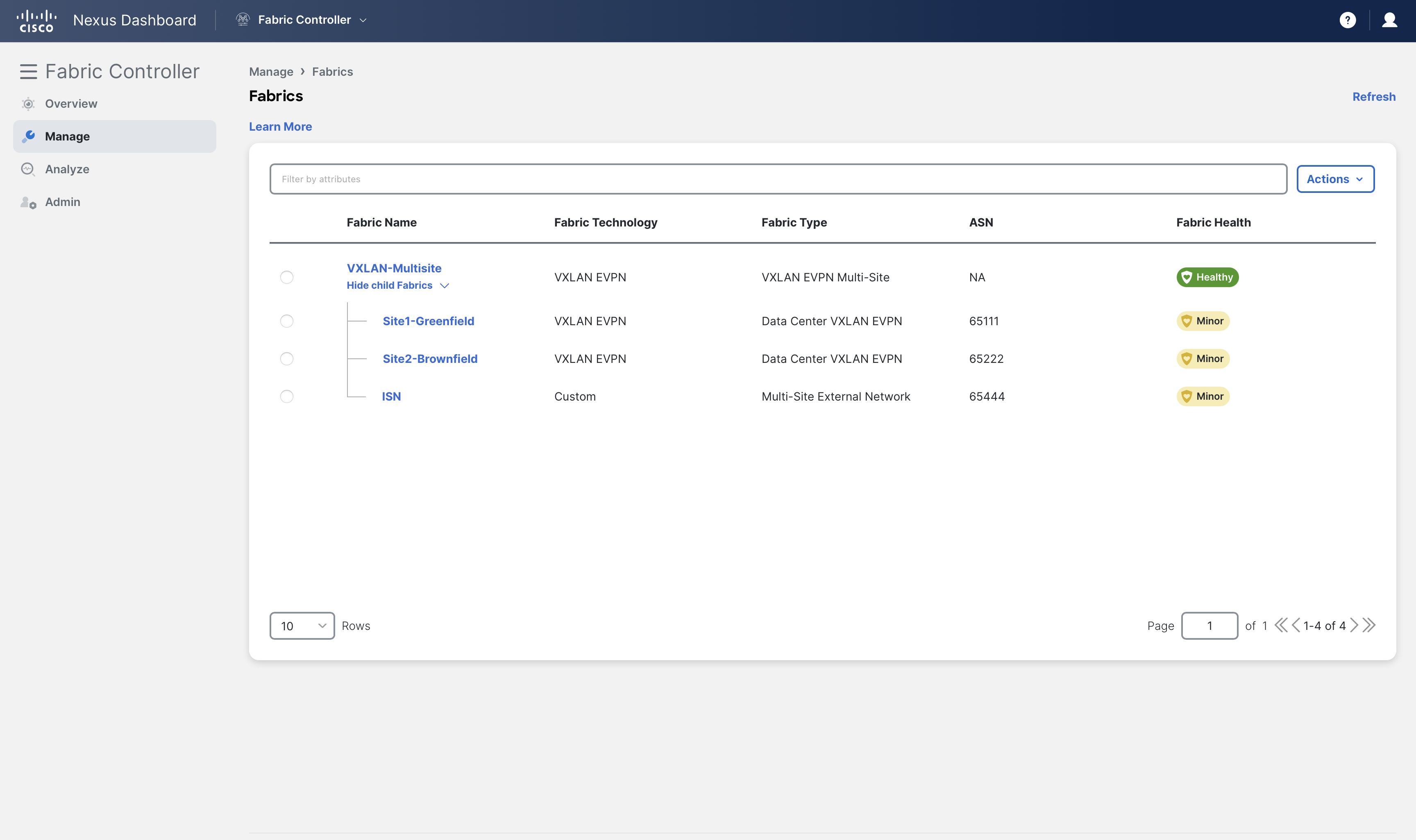
Task: Click the VXLAN EVPN Multi-Site type cell
Action: pyautogui.click(x=826, y=277)
